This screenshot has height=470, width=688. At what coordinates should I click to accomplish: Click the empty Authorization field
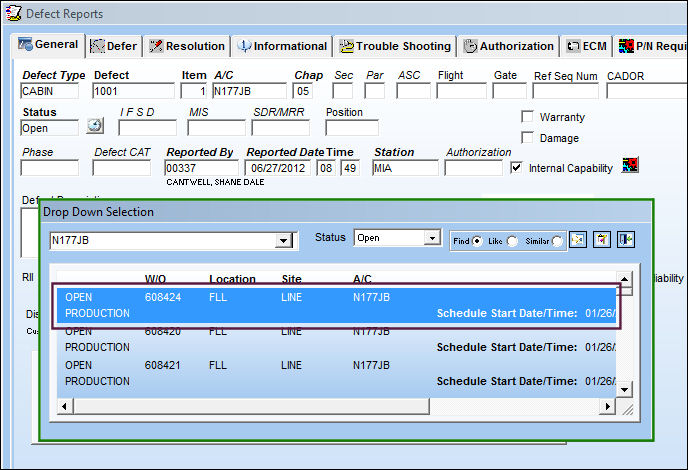pos(473,168)
